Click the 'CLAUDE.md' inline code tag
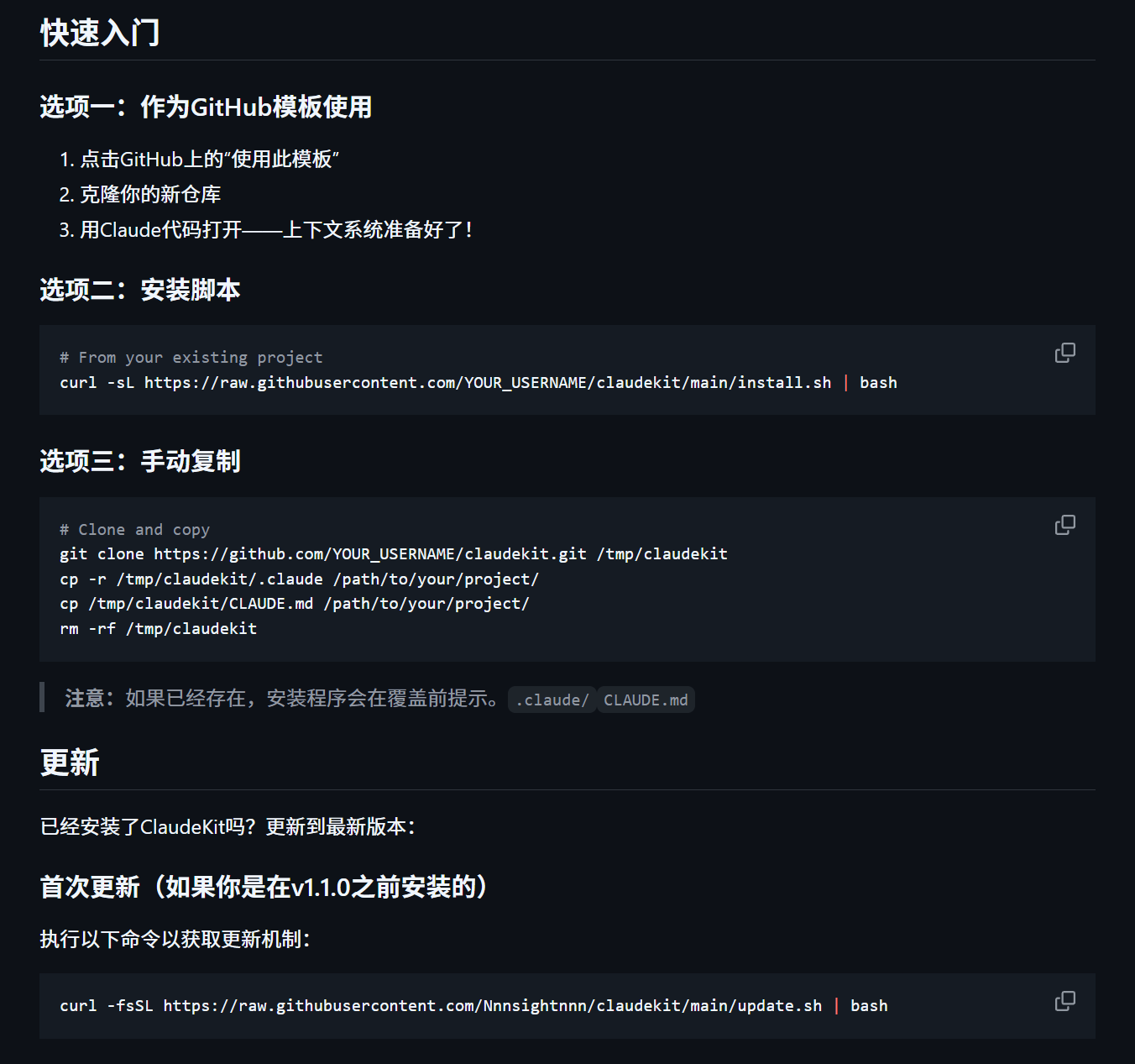The width and height of the screenshot is (1135, 1064). click(646, 700)
